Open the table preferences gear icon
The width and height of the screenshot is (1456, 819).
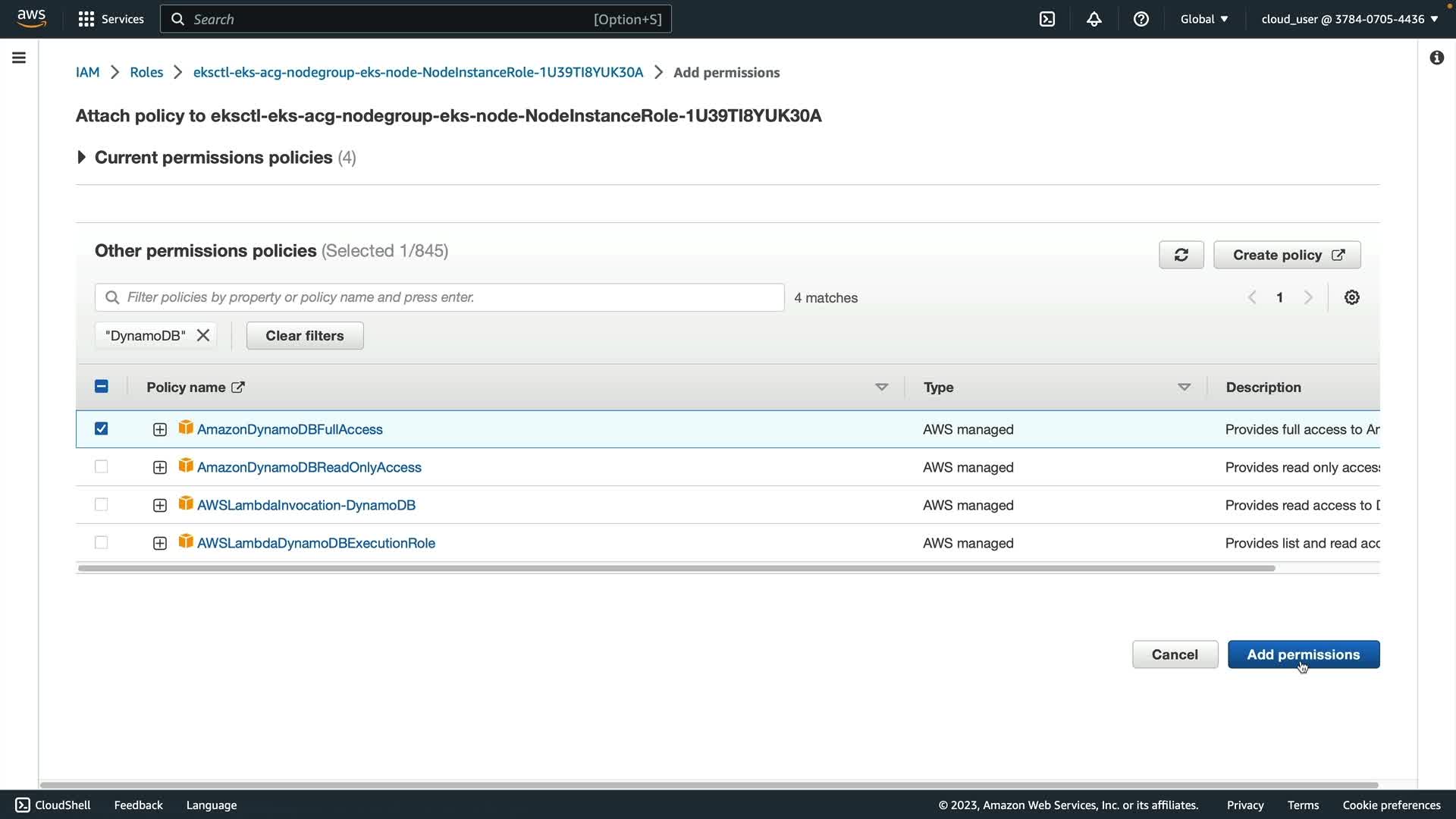point(1351,297)
